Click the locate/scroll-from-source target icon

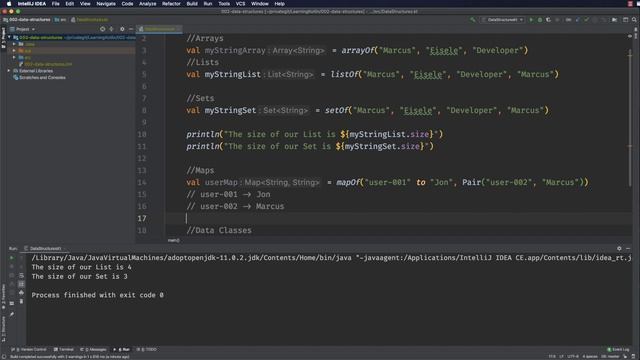point(102,29)
